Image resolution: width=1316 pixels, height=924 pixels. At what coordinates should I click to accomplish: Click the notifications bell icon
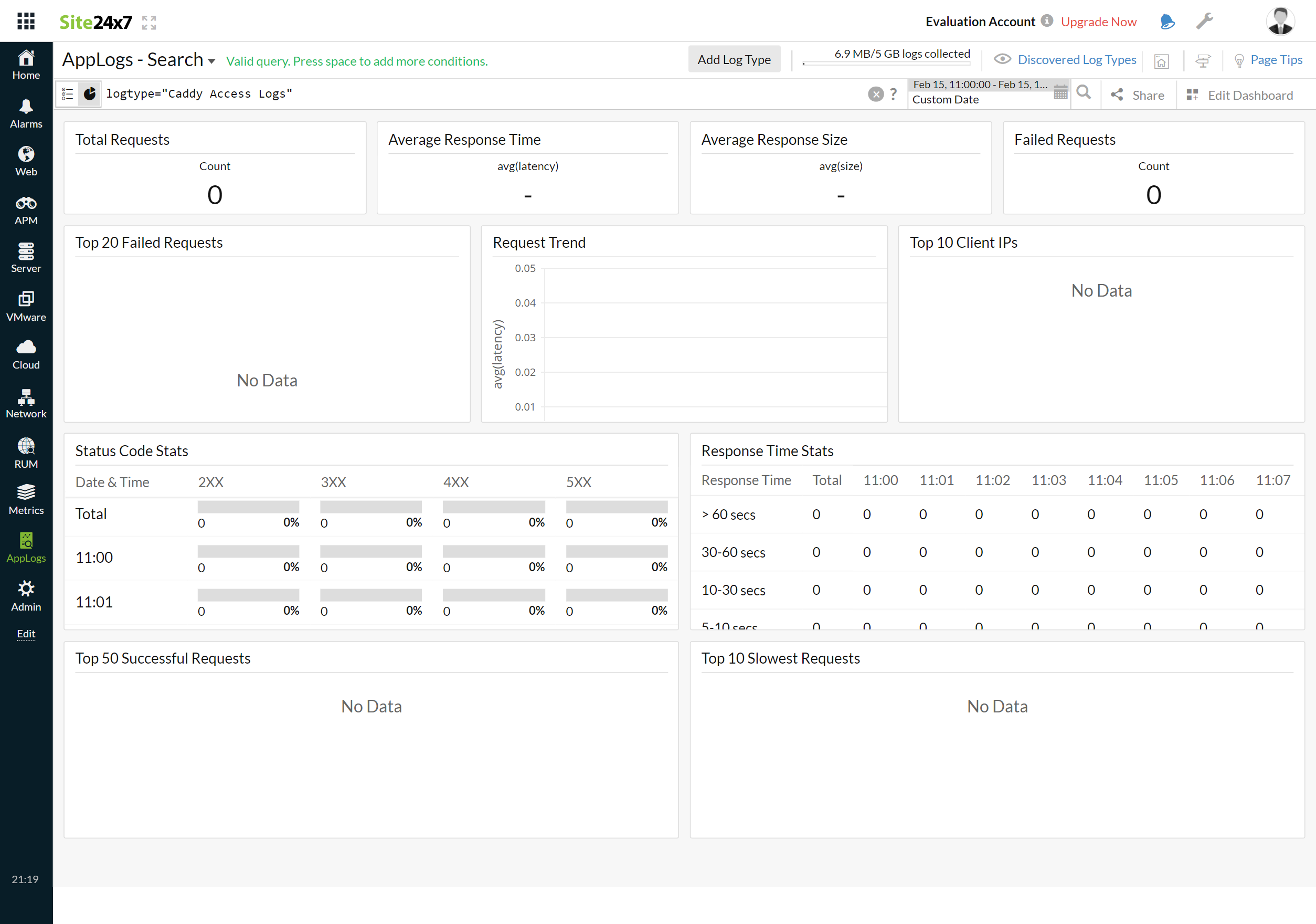[x=1167, y=22]
